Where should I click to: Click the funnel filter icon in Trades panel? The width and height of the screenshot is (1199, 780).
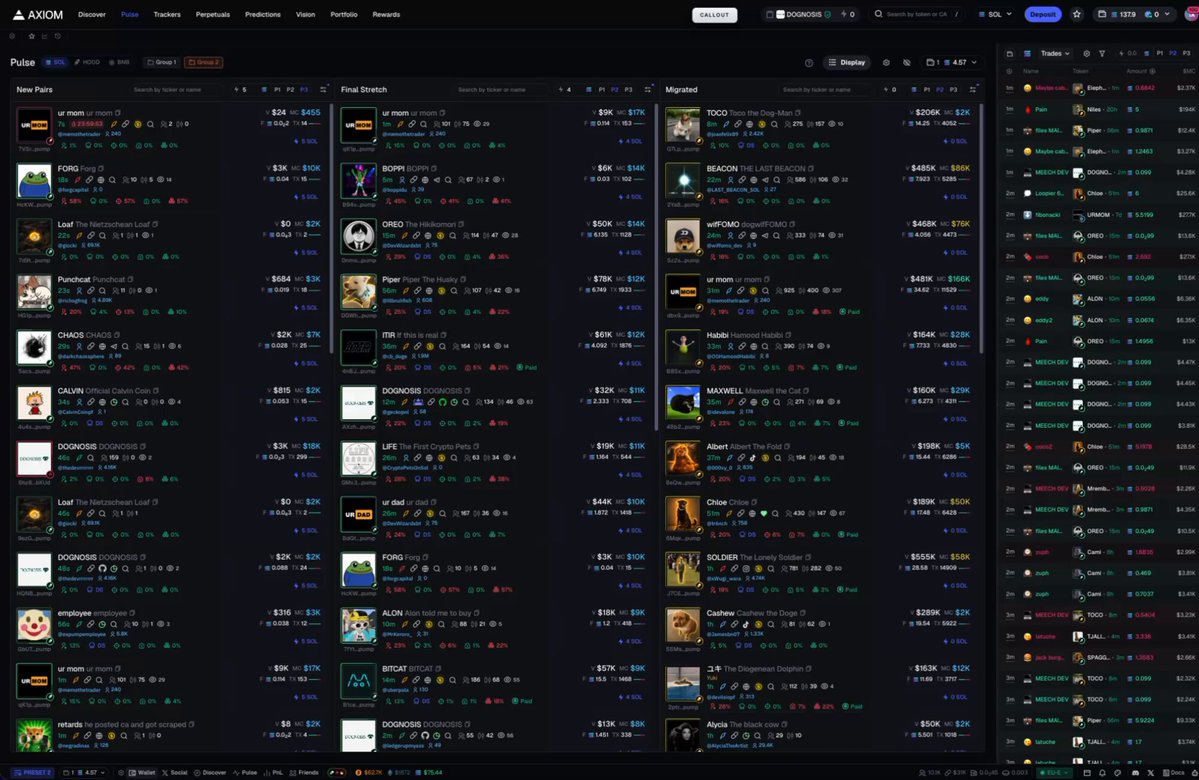(x=1102, y=54)
